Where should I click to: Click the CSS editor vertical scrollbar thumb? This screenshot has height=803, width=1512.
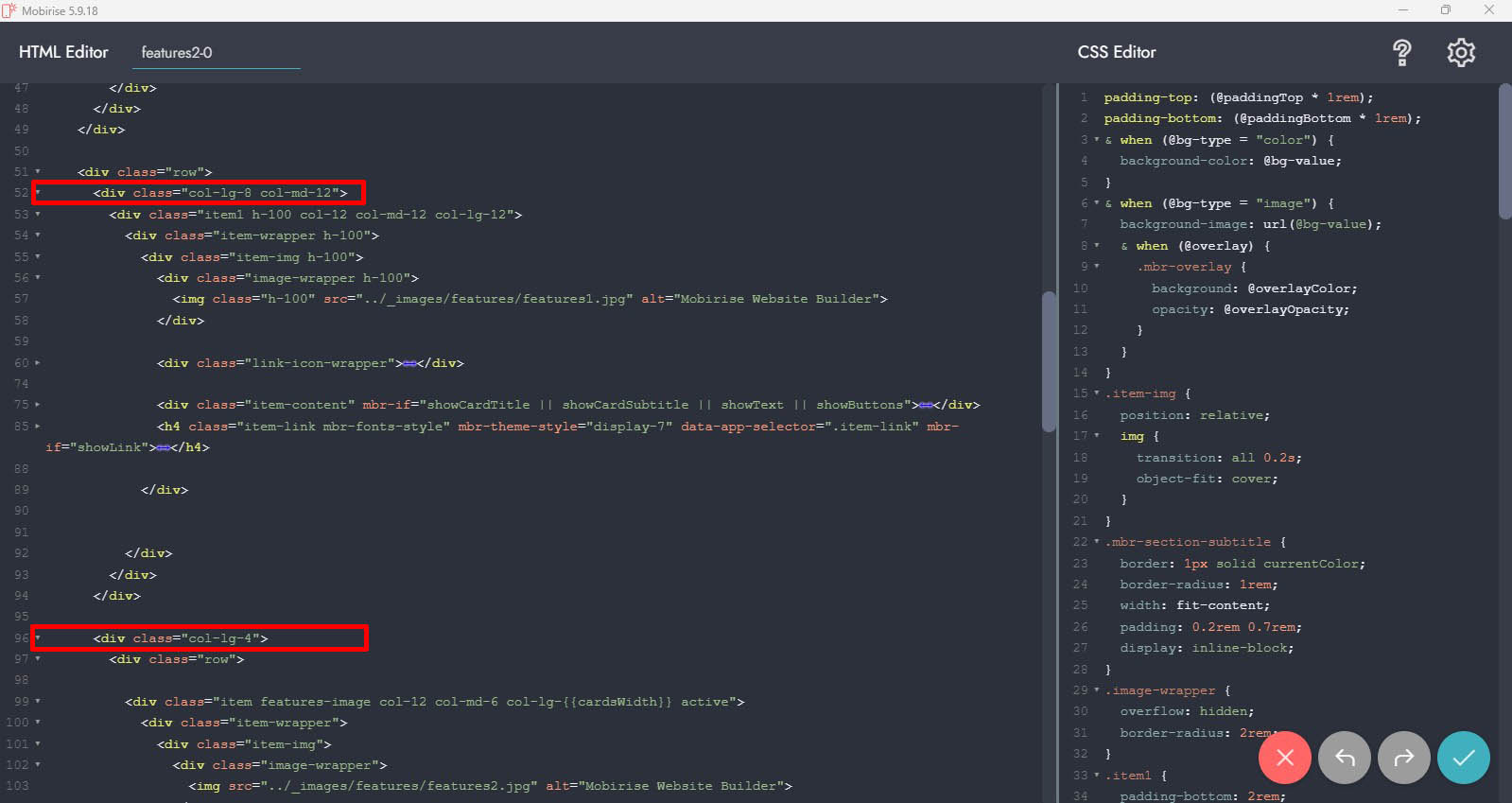1504,151
